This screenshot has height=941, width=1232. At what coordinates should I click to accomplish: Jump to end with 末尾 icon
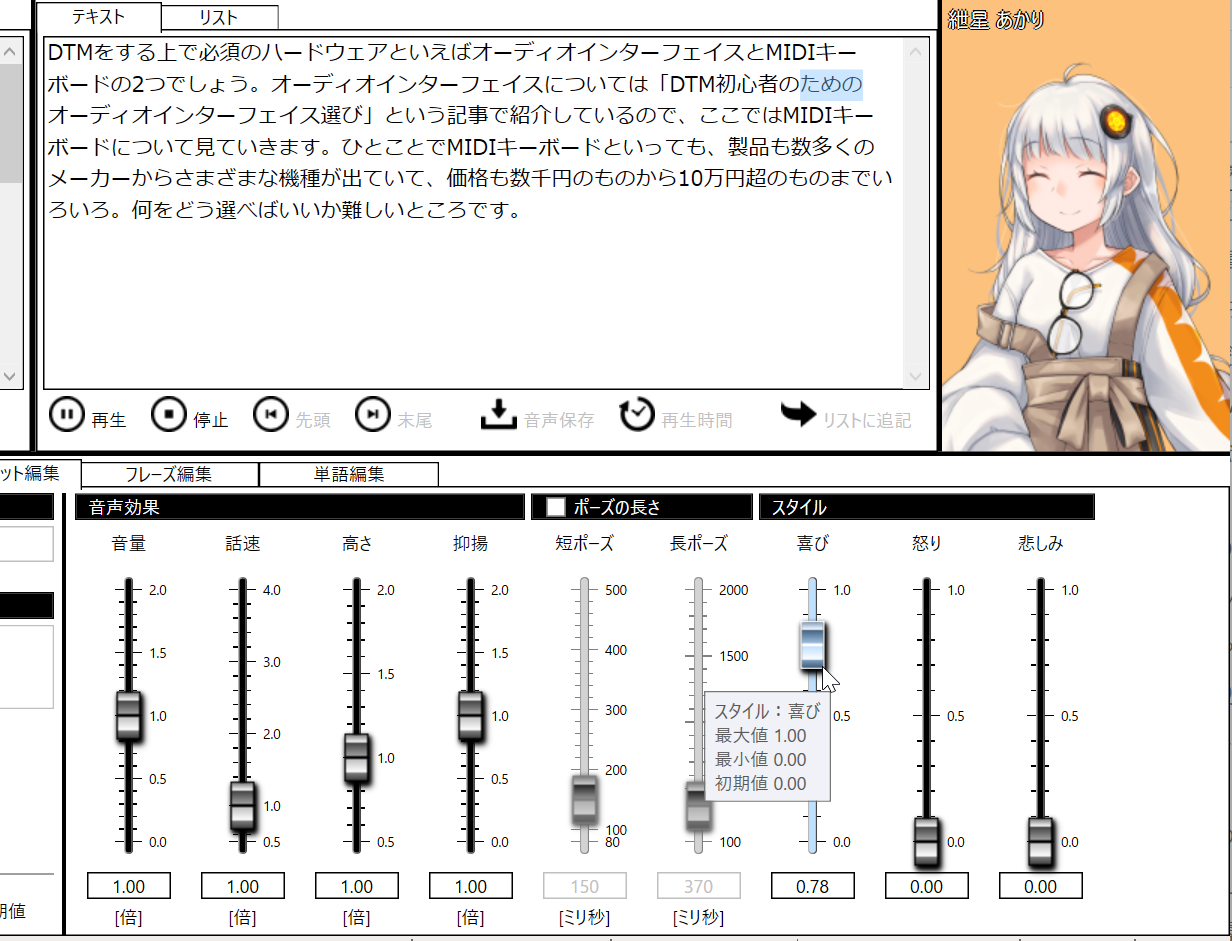[x=373, y=414]
